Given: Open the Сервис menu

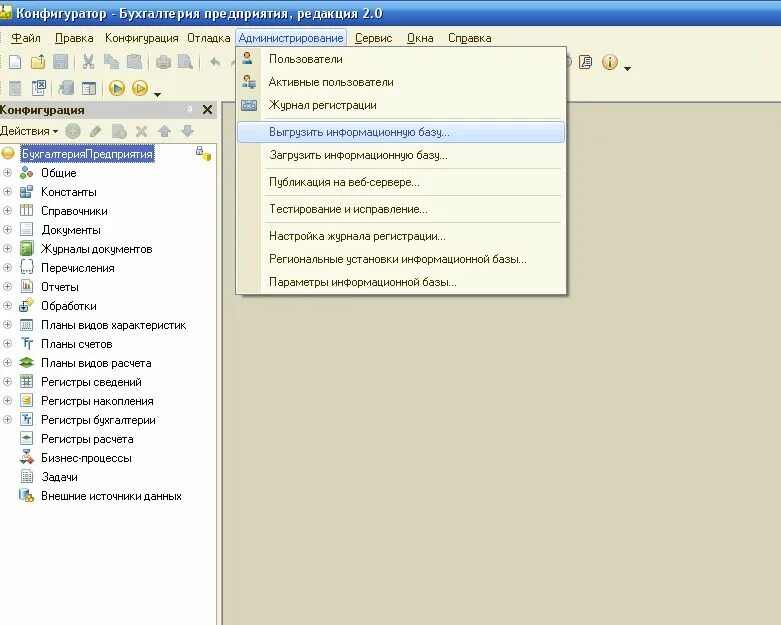Looking at the screenshot, I should (x=374, y=38).
